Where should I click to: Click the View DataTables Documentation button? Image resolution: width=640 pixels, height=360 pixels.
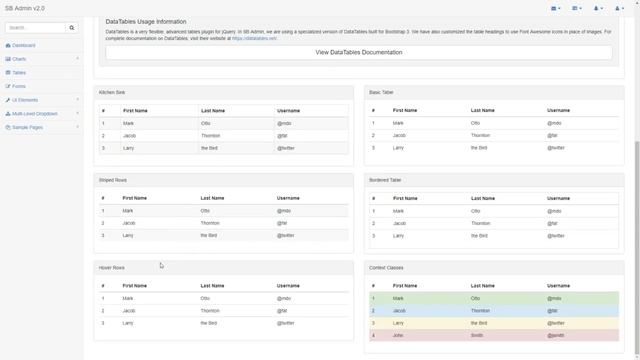click(x=359, y=52)
